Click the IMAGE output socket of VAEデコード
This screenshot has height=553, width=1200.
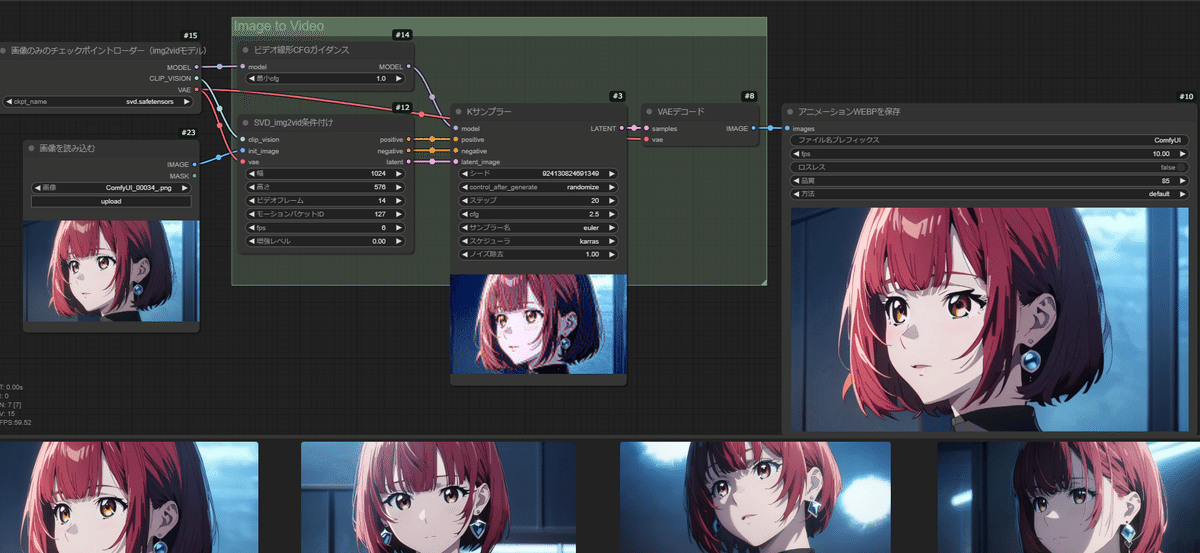click(755, 128)
